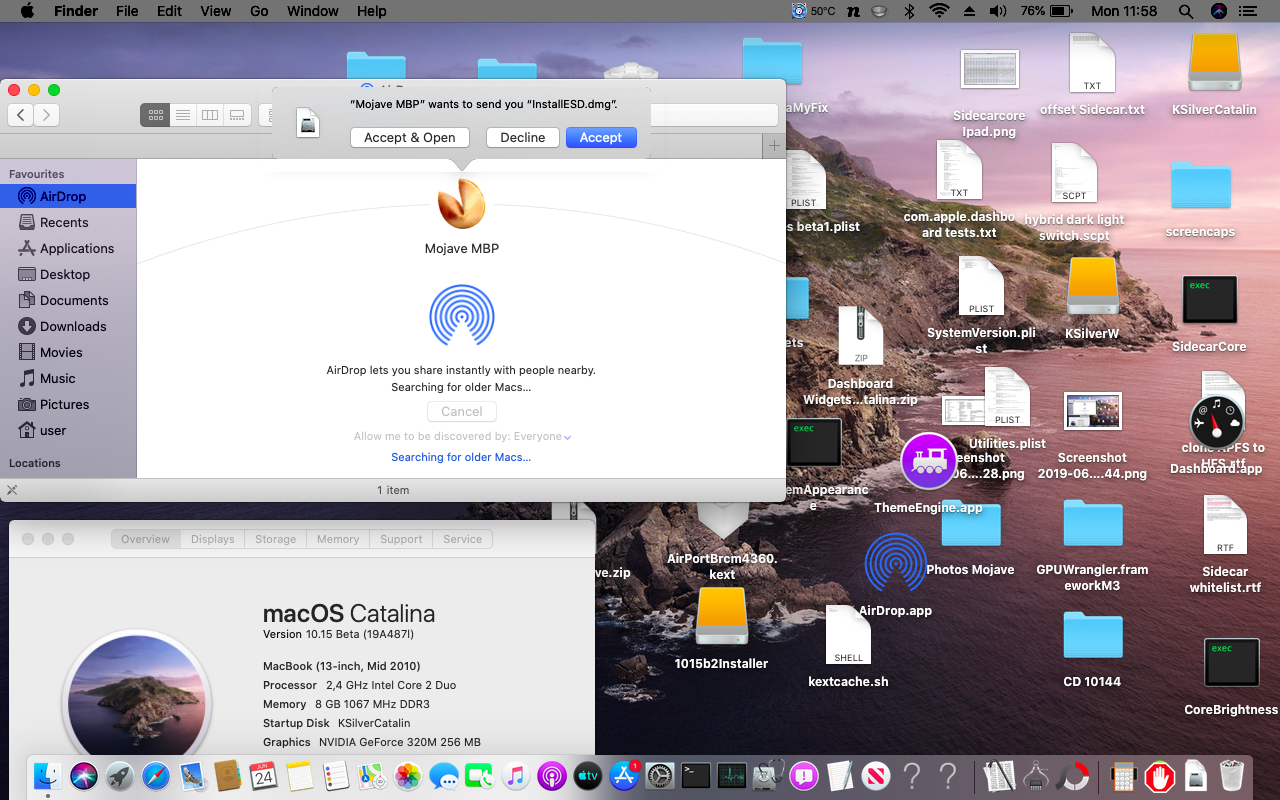Open Calendar in the Dock

click(263, 776)
